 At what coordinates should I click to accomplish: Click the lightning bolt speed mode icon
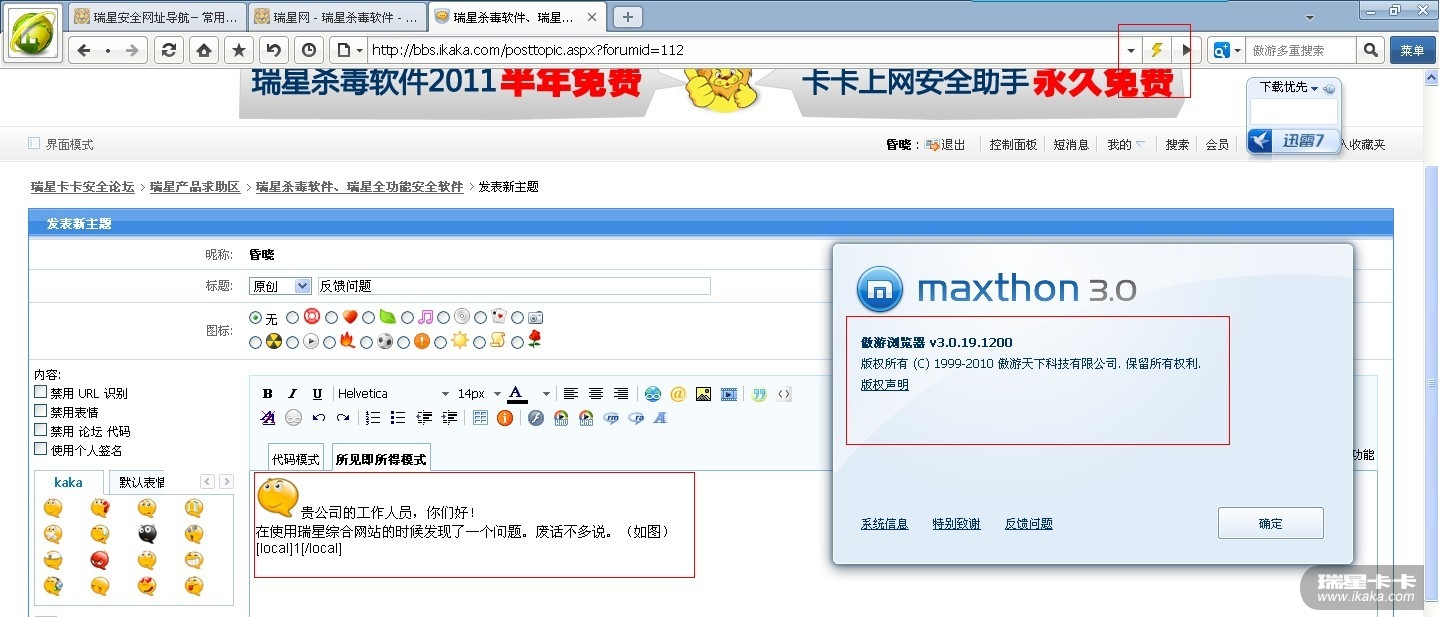click(1157, 50)
